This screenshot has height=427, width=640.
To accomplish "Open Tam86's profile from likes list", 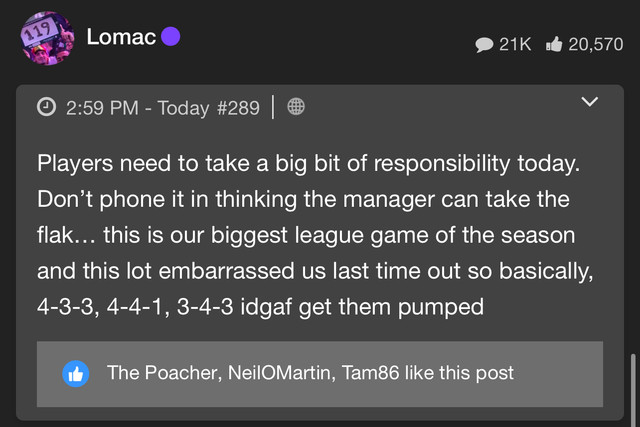I will coord(370,373).
